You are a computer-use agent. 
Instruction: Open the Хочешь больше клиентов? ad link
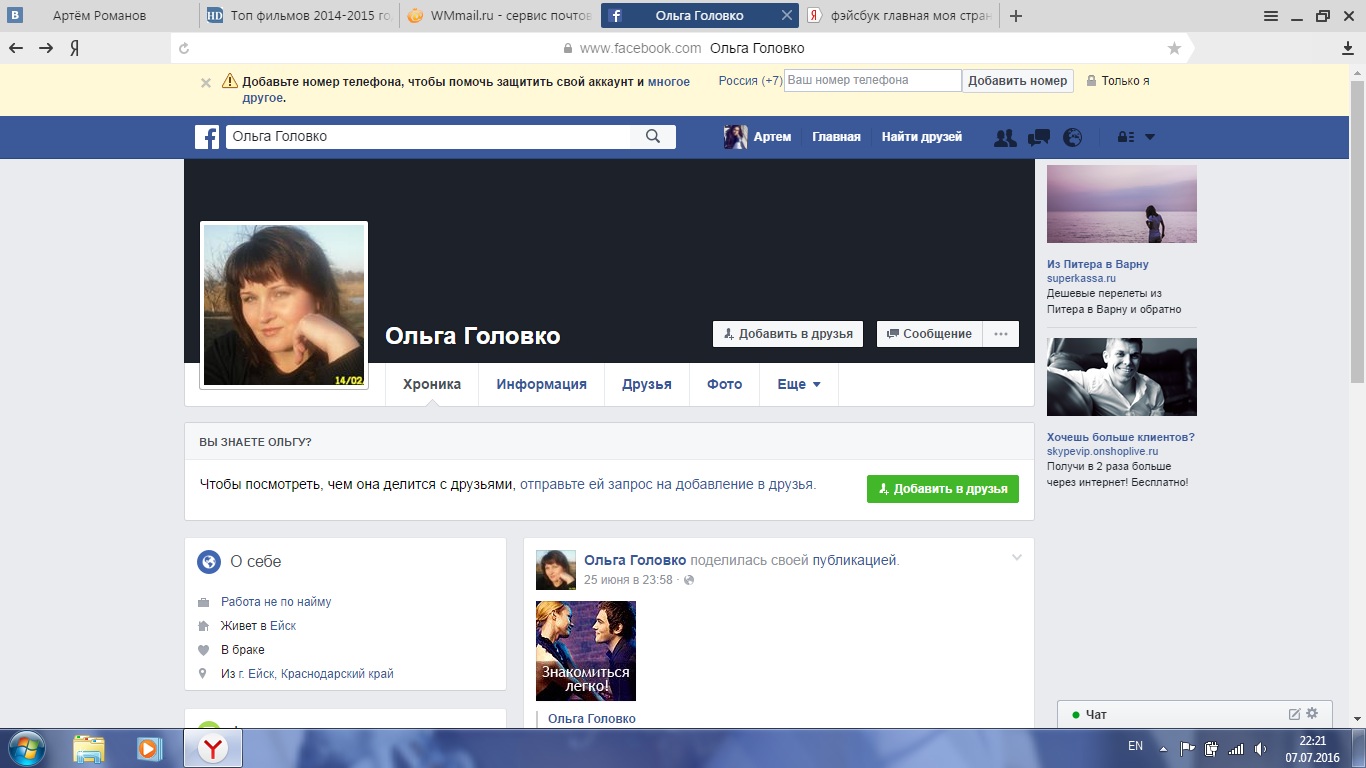point(1121,437)
